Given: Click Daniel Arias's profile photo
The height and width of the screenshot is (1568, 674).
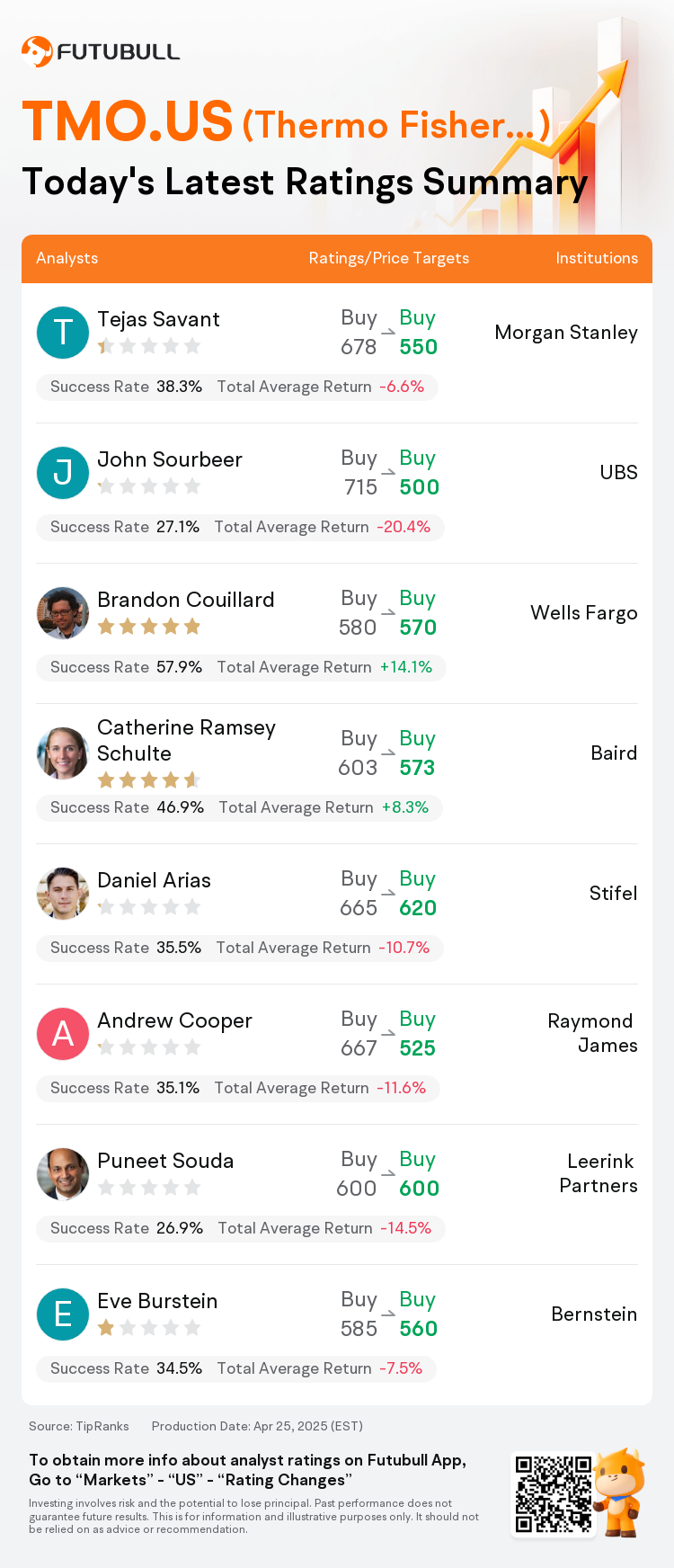Looking at the screenshot, I should [x=63, y=893].
